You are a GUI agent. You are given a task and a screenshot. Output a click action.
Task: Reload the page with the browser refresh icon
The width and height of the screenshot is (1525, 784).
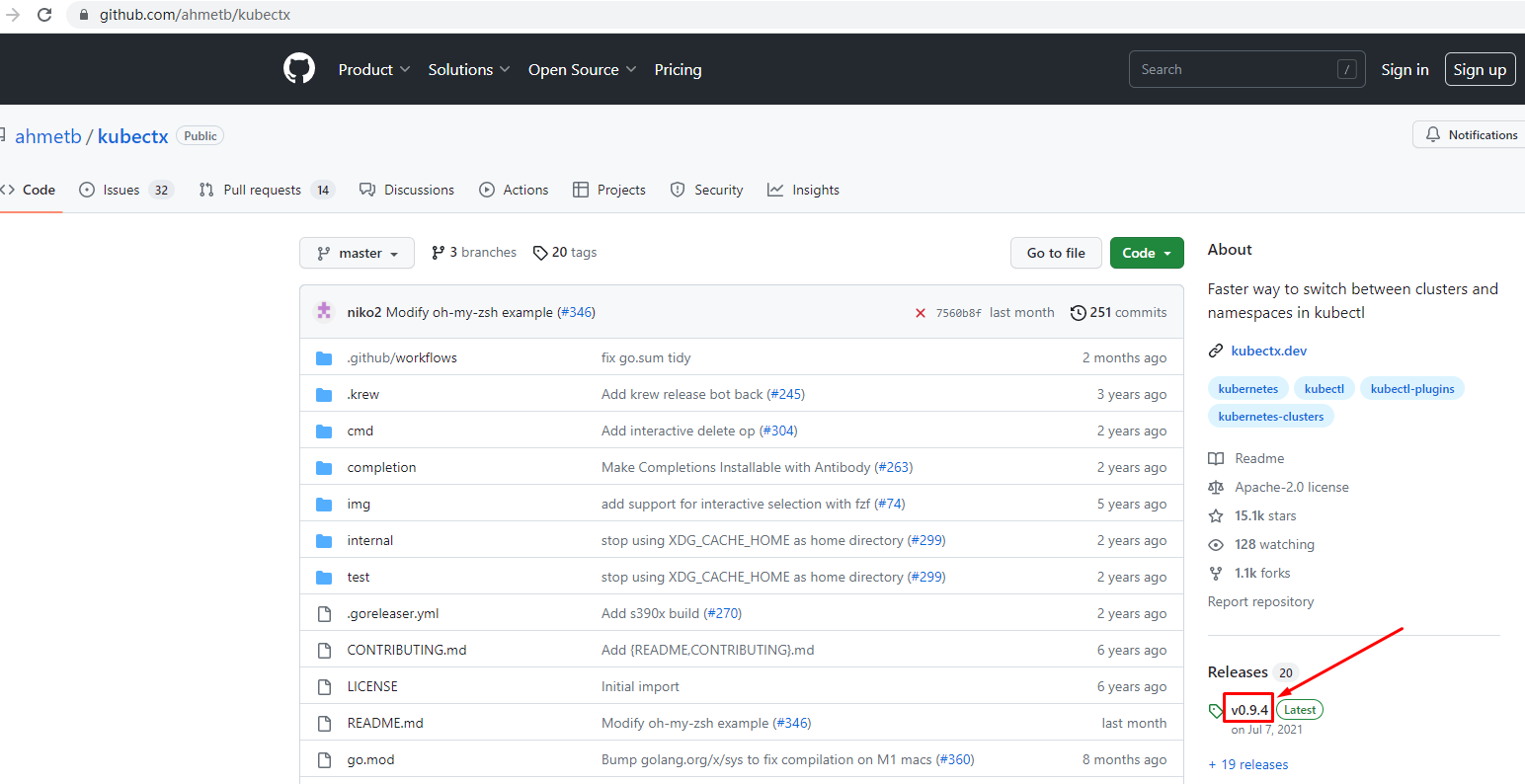44,15
